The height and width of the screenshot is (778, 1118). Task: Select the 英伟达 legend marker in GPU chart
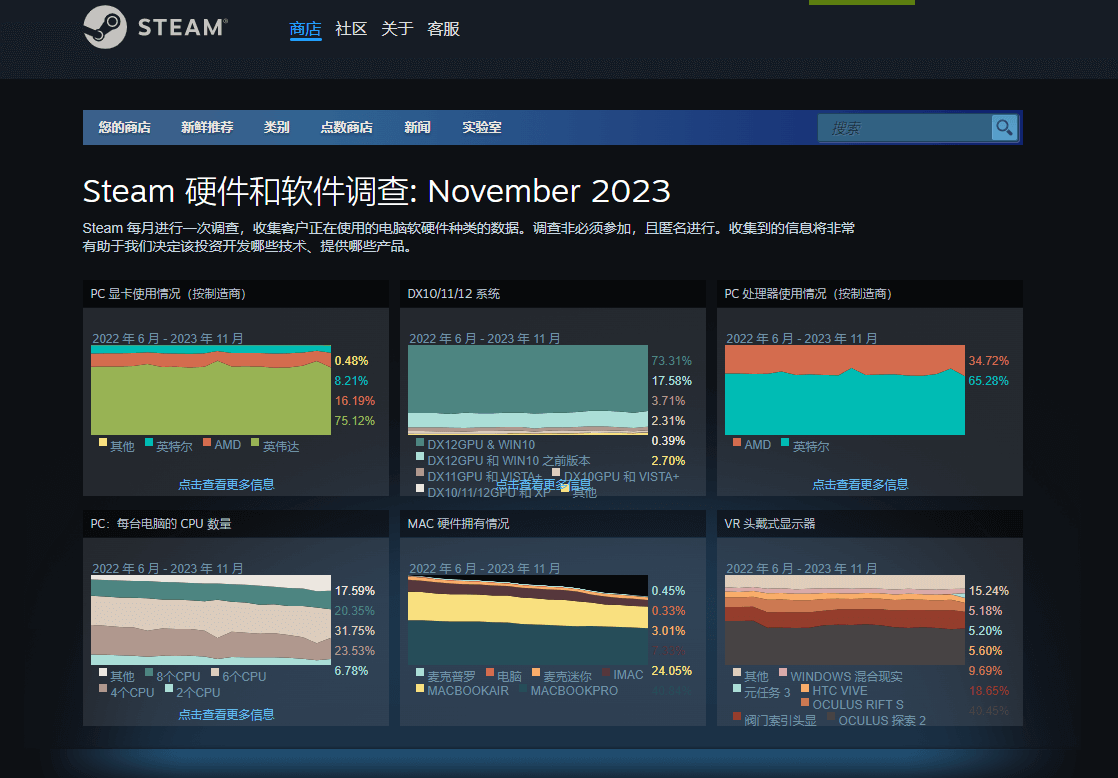pyautogui.click(x=255, y=445)
